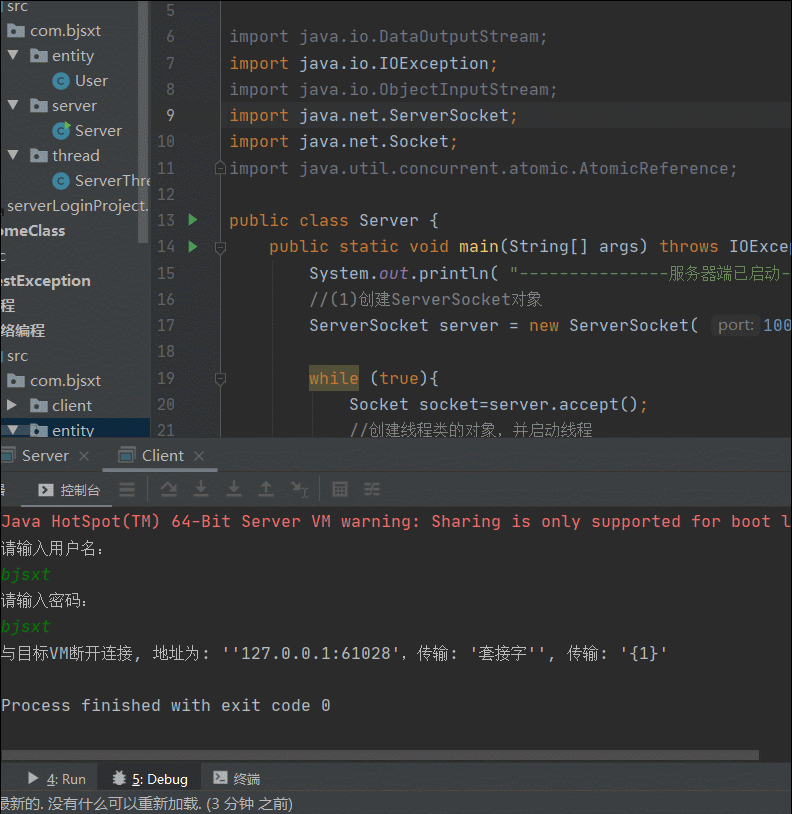792x814 pixels.
Task: Click the window icon on Client session tab
Action: pyautogui.click(x=126, y=455)
